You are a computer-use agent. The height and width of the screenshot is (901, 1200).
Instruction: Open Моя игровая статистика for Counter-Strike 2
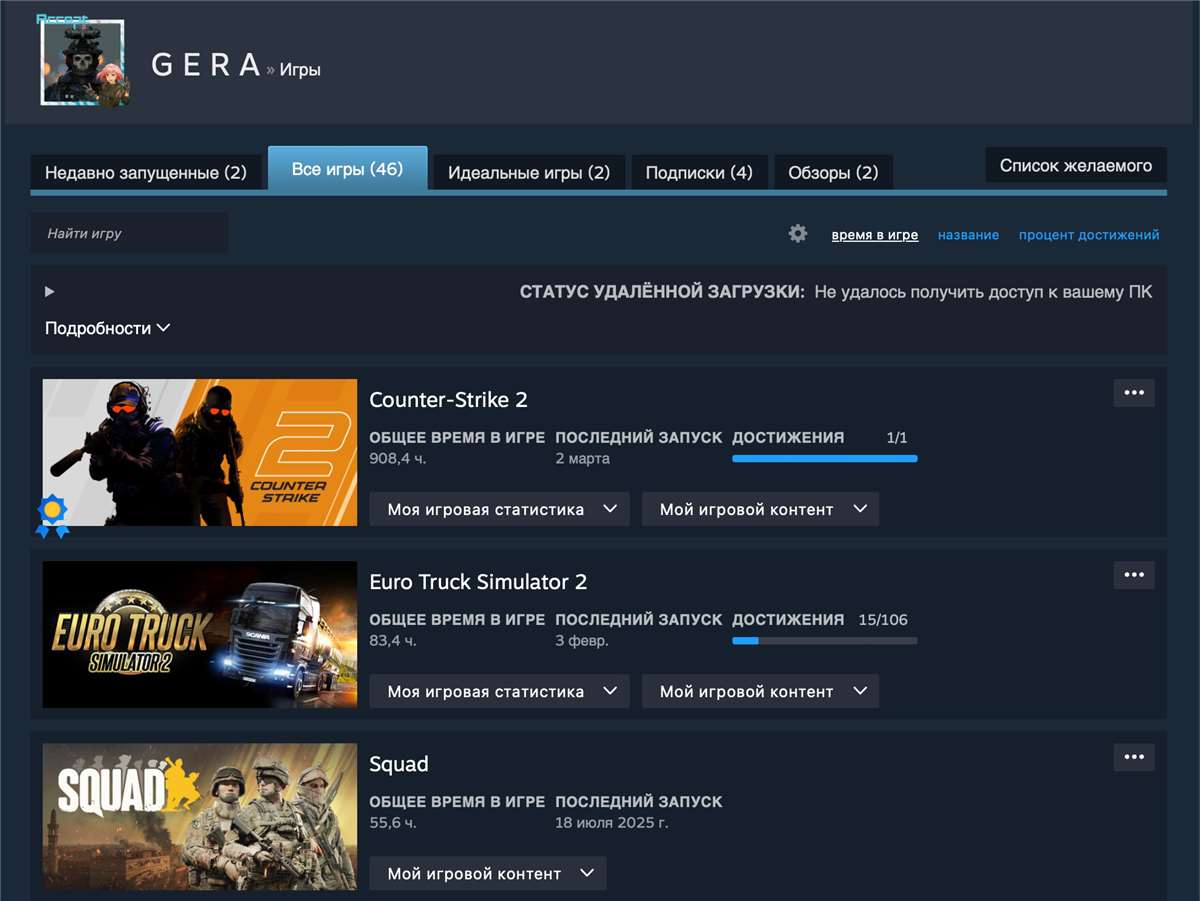[x=499, y=508]
